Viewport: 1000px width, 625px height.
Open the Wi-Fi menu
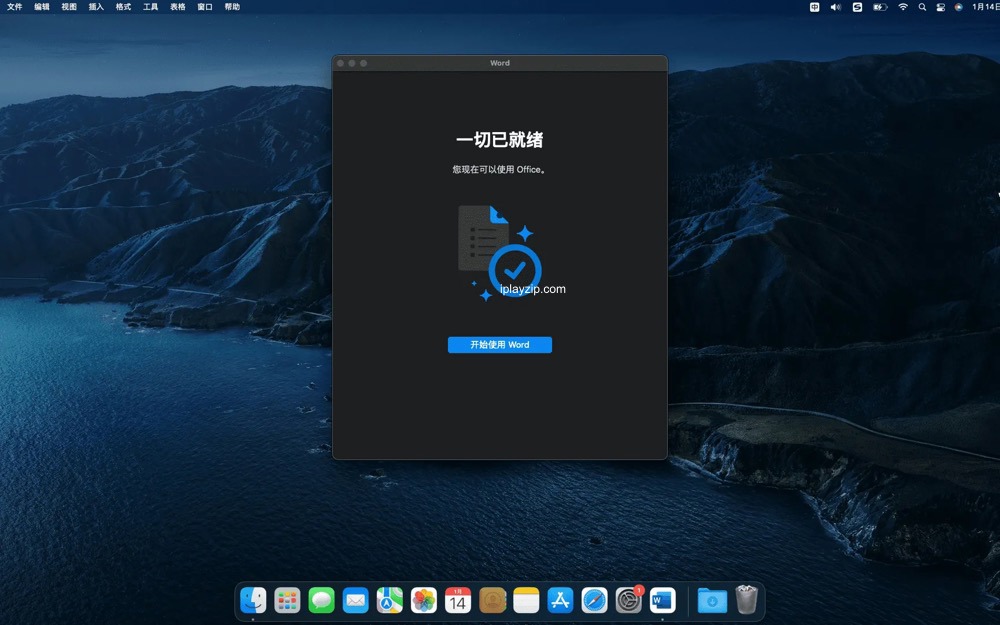coord(903,7)
